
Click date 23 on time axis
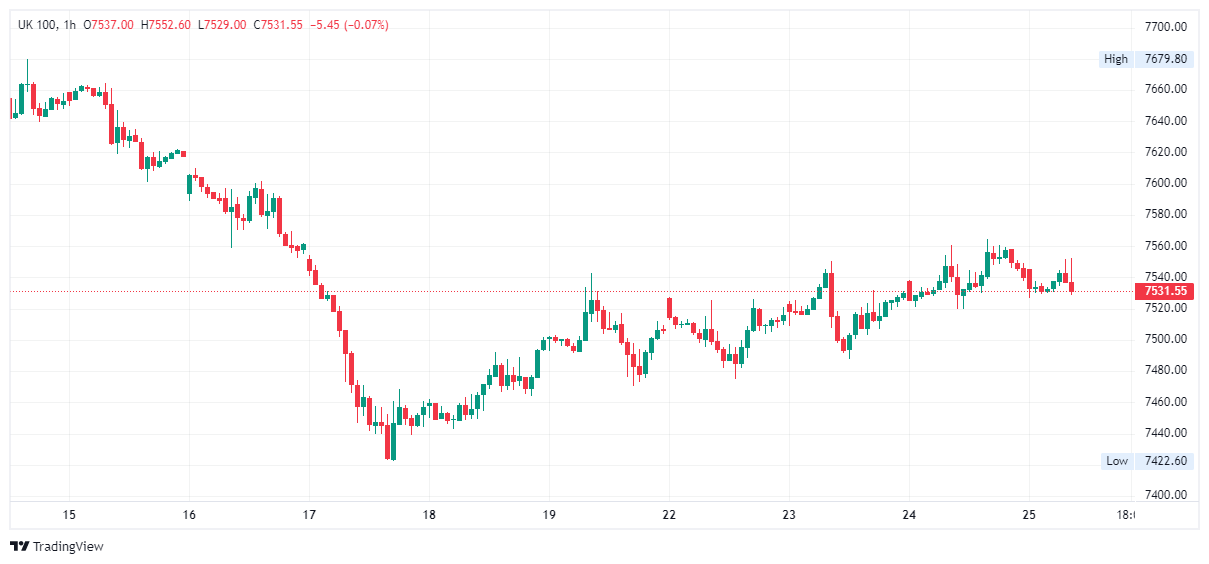tap(789, 515)
